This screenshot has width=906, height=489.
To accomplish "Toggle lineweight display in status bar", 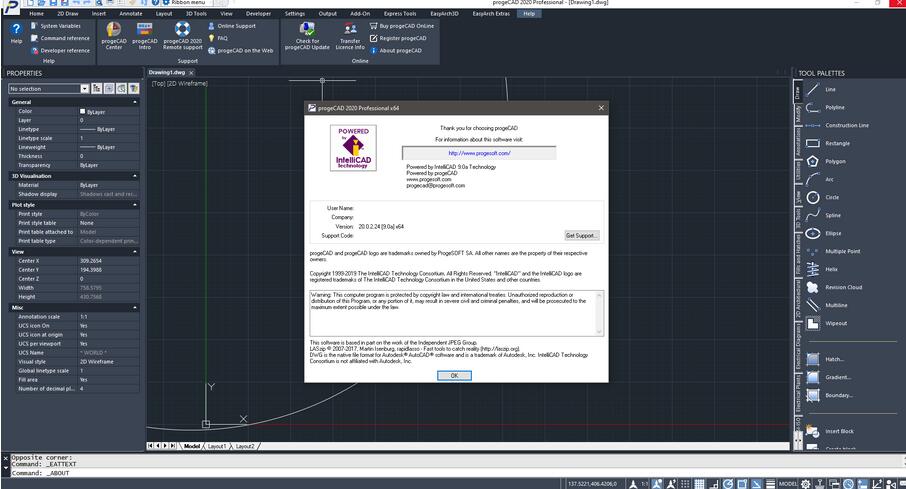I will [771, 484].
